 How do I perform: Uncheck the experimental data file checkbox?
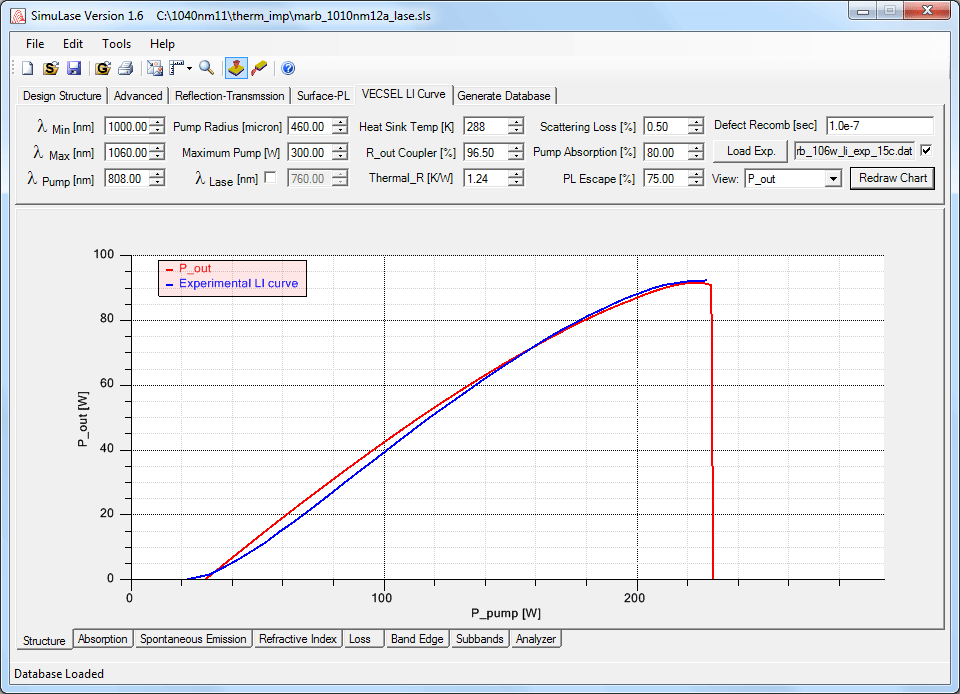(x=926, y=151)
